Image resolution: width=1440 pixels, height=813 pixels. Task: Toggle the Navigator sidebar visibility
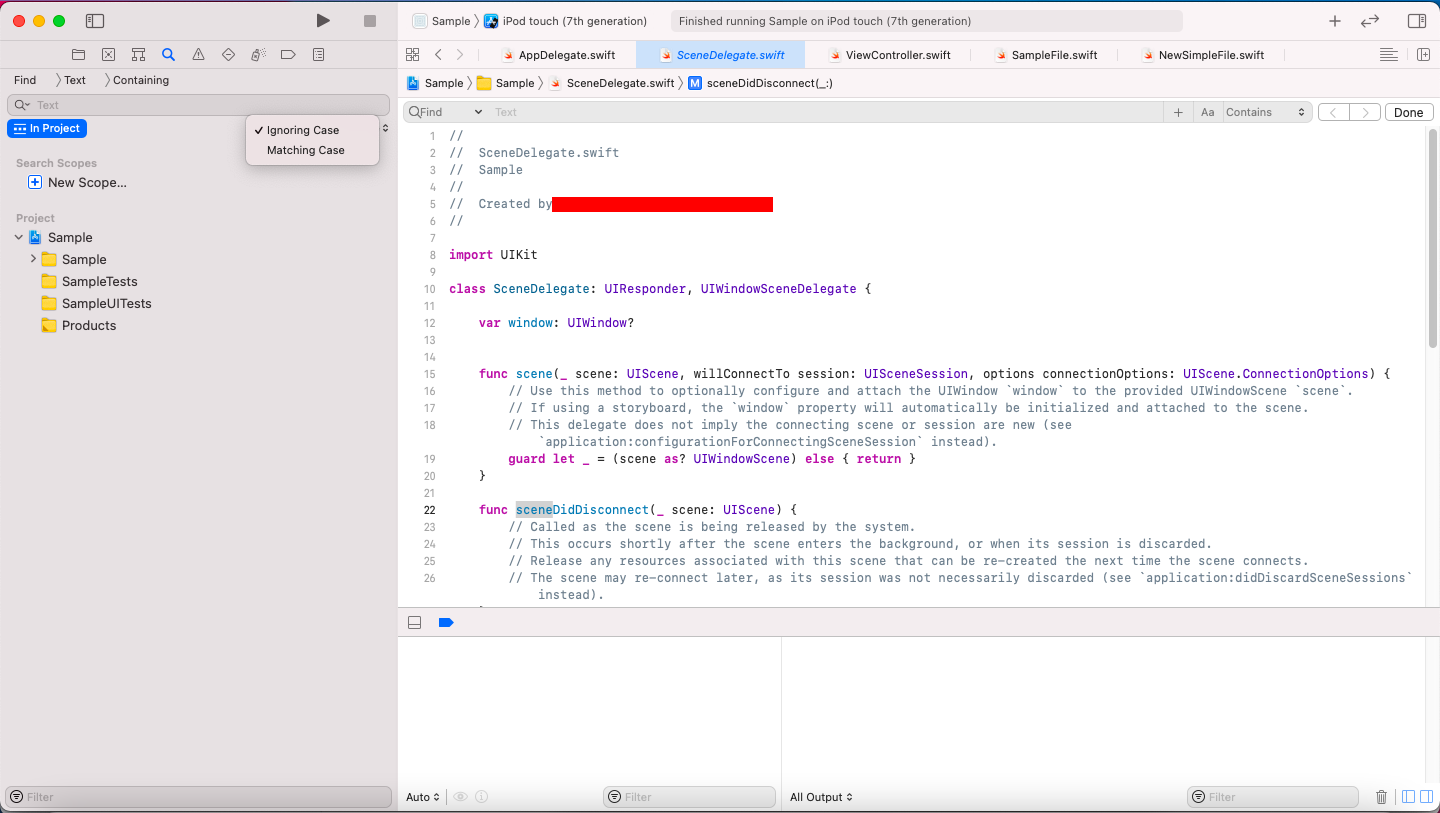95,21
